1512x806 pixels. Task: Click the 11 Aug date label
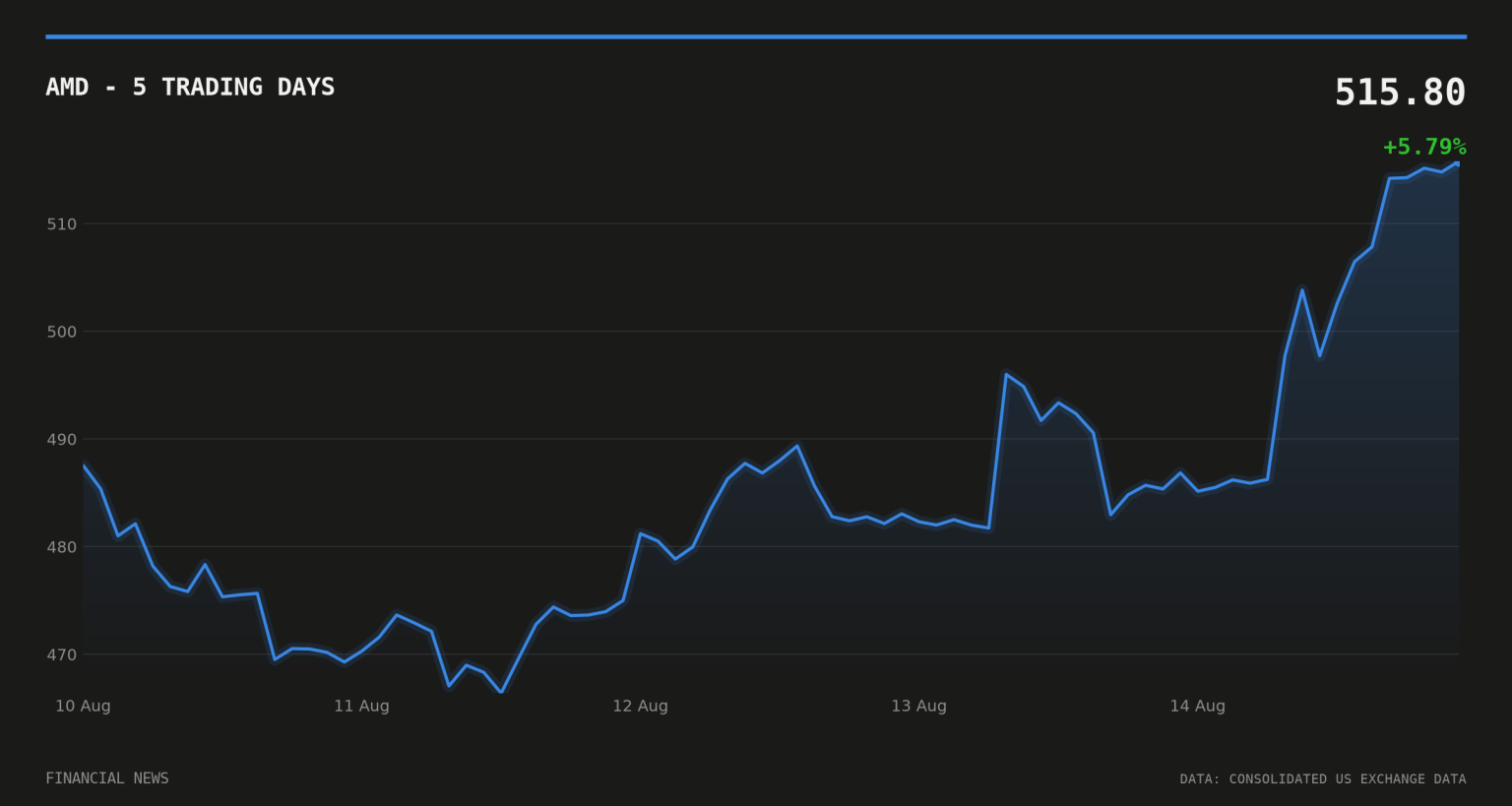coord(361,706)
